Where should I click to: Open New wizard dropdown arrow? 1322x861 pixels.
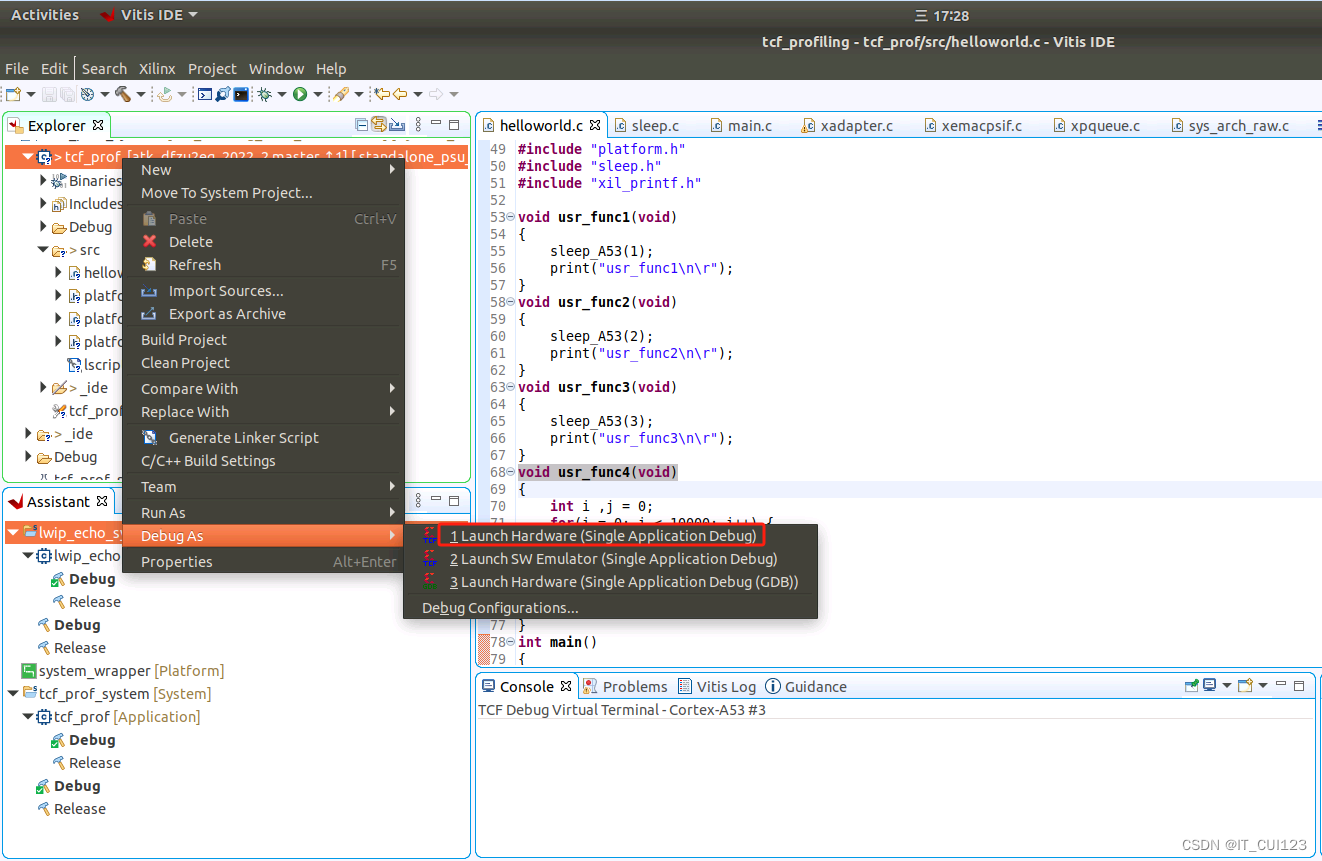point(31,94)
